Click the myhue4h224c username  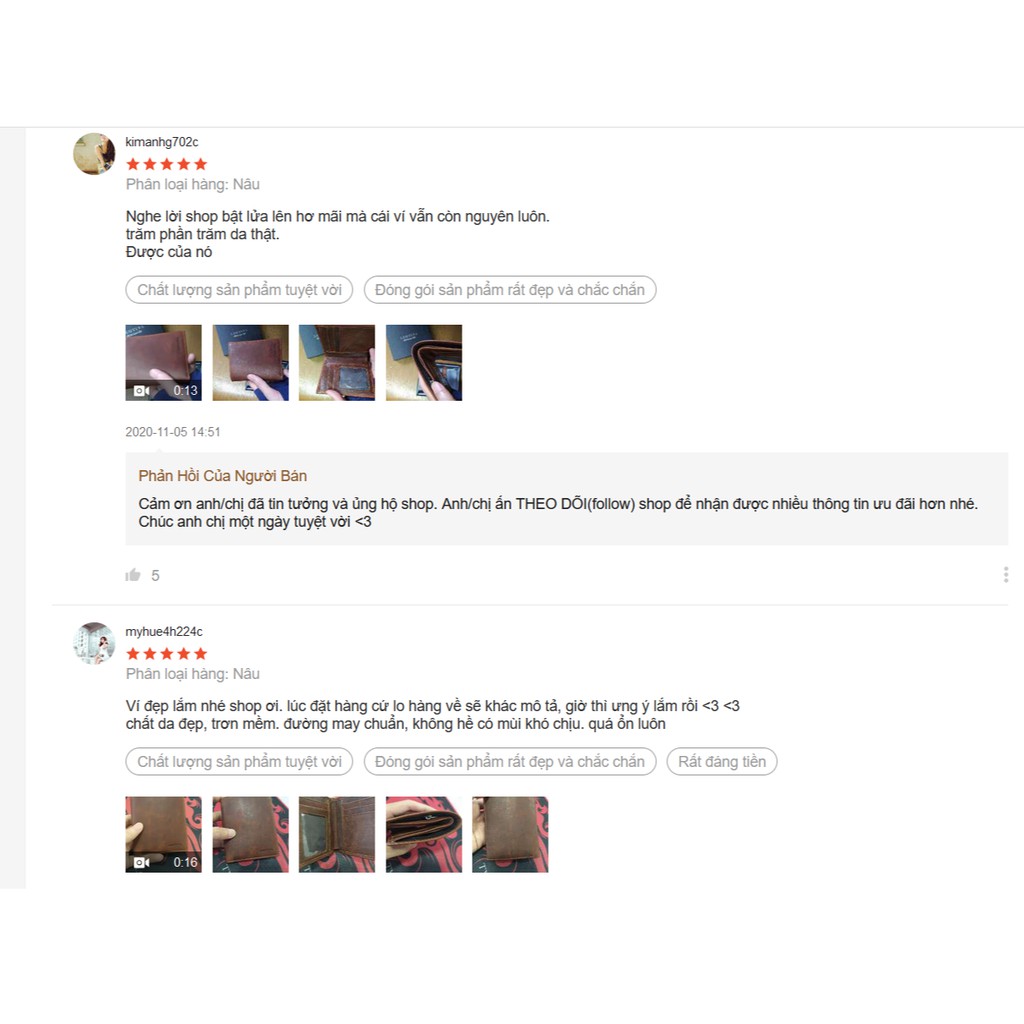[164, 632]
